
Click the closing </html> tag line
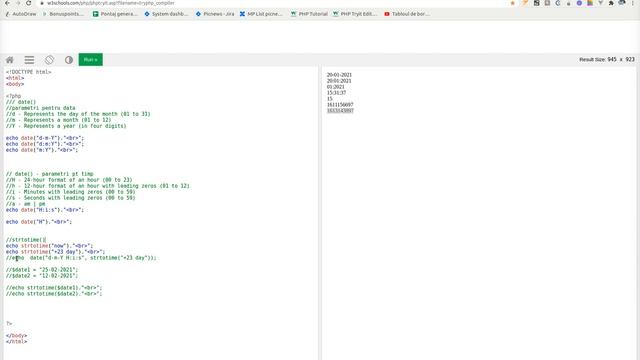pos(16,342)
